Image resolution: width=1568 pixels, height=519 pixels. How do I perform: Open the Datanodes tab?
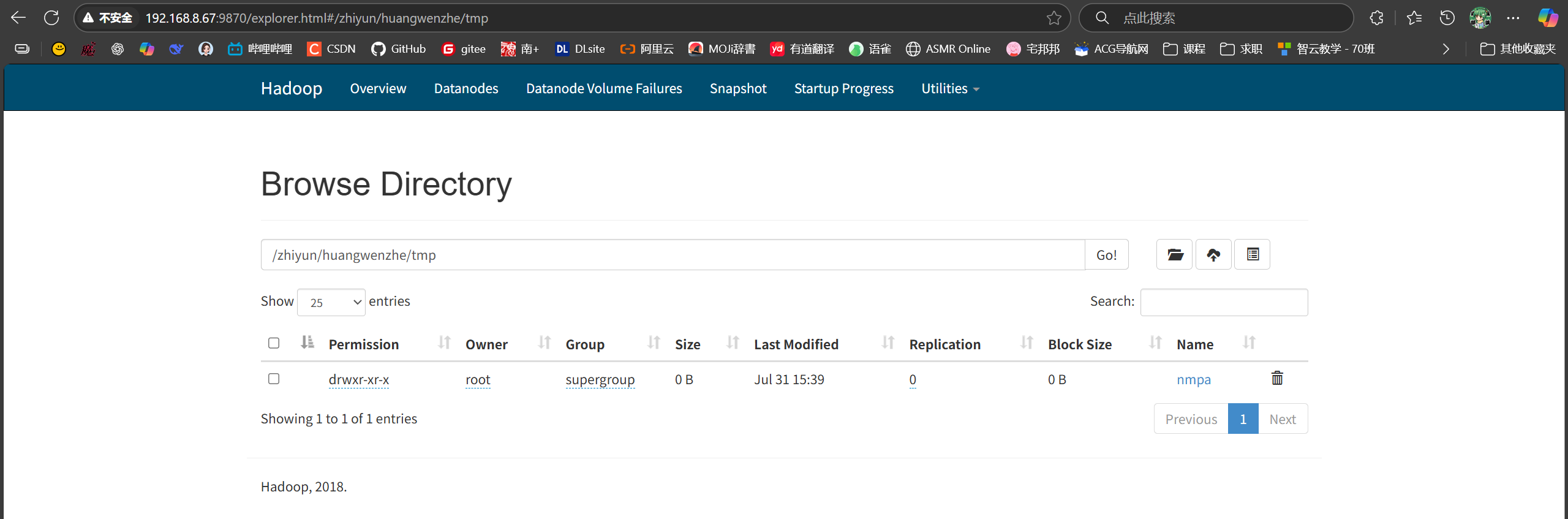click(x=466, y=88)
